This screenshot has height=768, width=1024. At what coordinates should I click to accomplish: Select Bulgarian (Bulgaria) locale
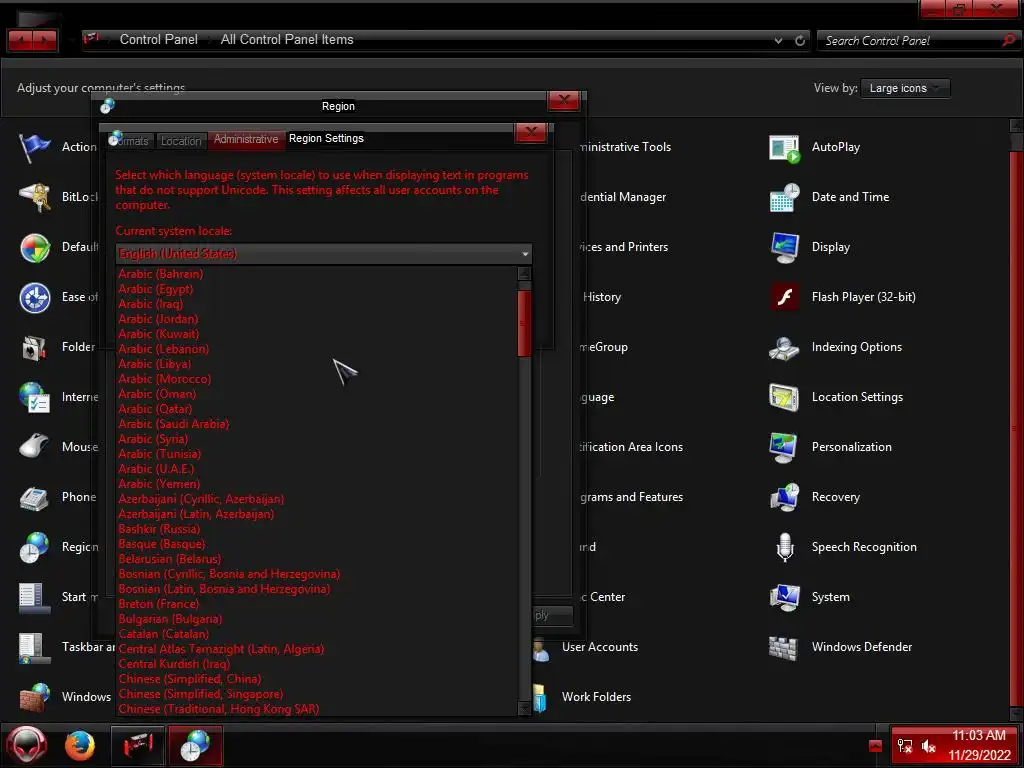tap(317, 620)
